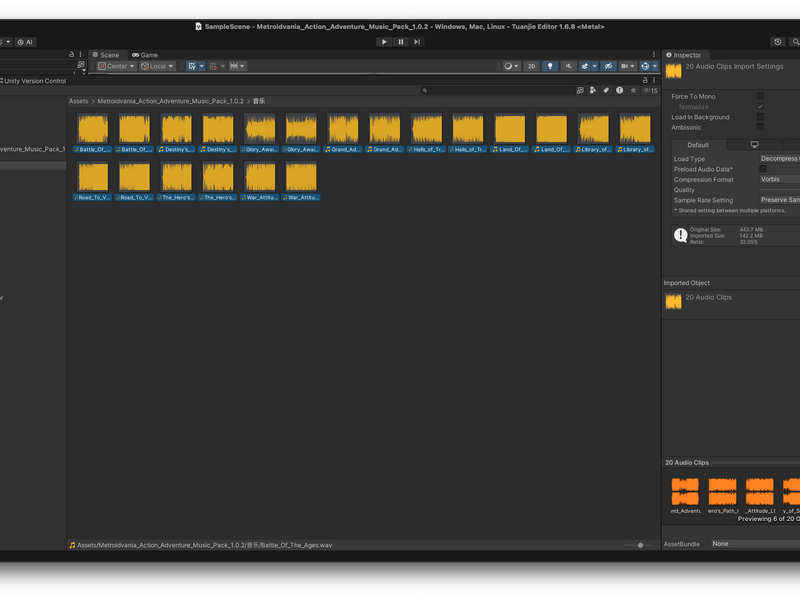The width and height of the screenshot is (800, 600).
Task: Open the scene effects dropdown arrow
Action: (594, 66)
